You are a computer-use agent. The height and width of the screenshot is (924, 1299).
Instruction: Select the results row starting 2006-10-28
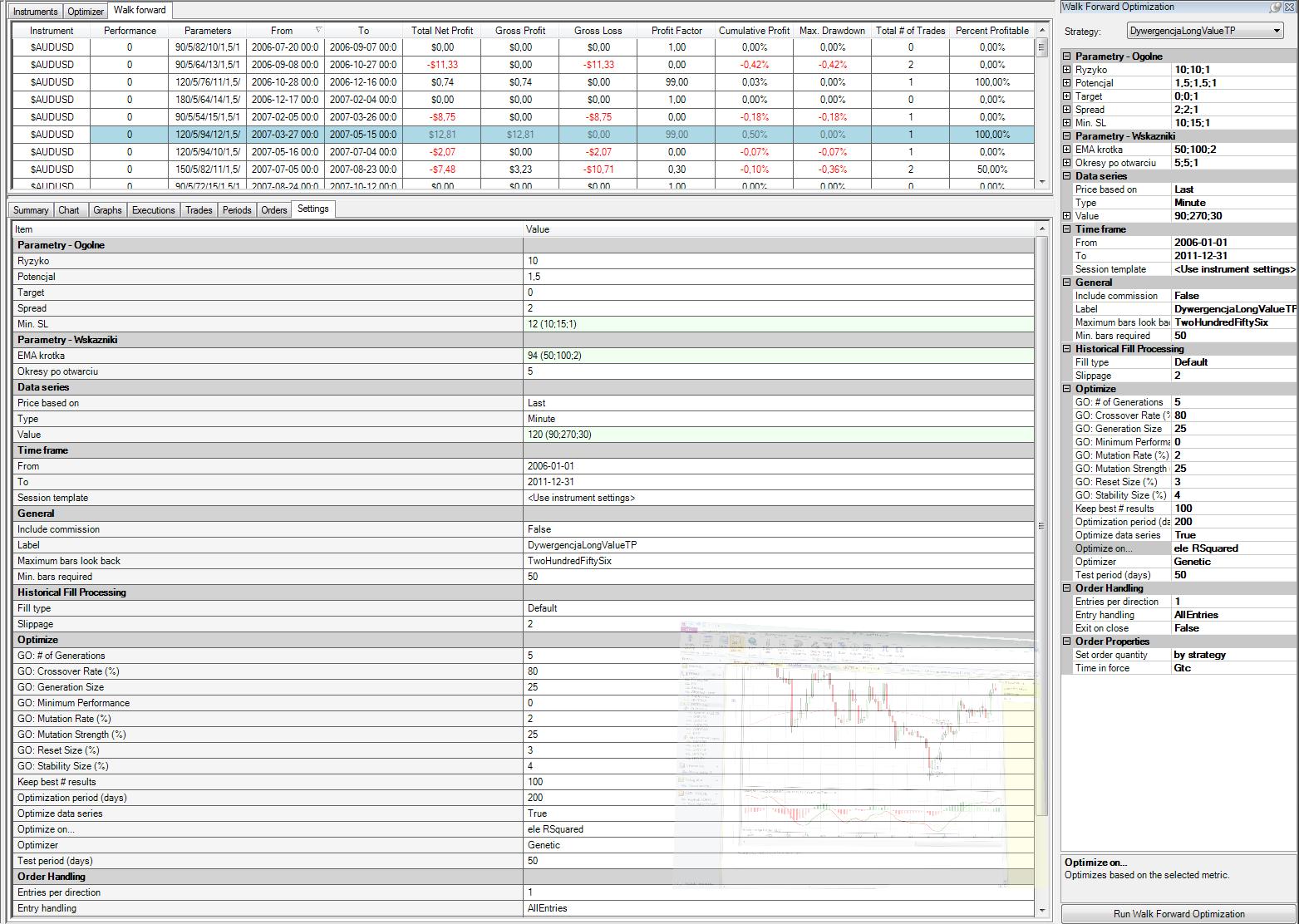coord(524,82)
